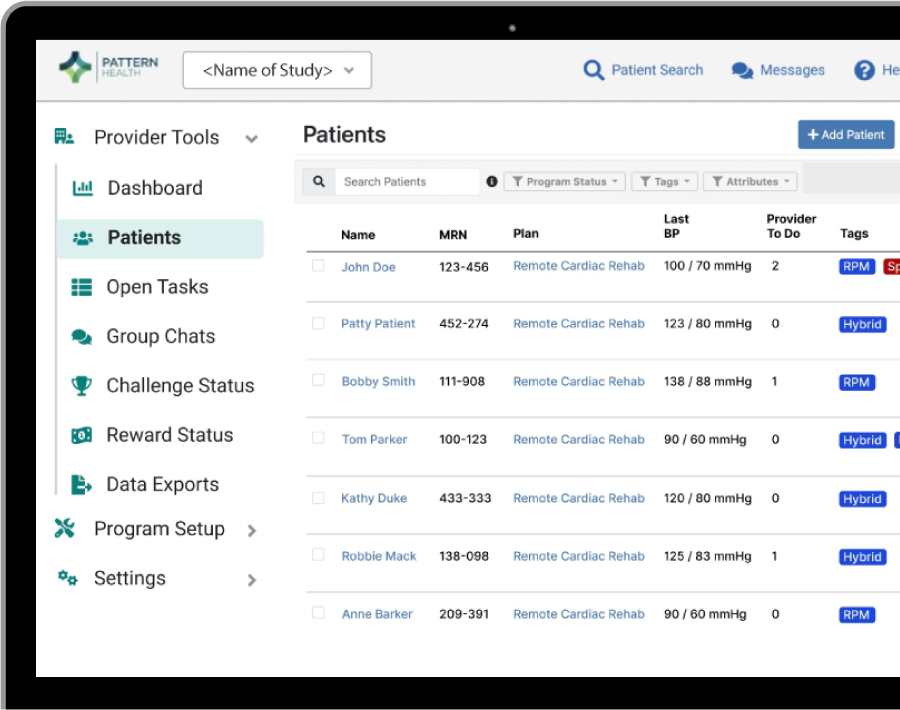Click the Open Tasks list icon
Screen dimensions: 900x710
[x=82, y=287]
